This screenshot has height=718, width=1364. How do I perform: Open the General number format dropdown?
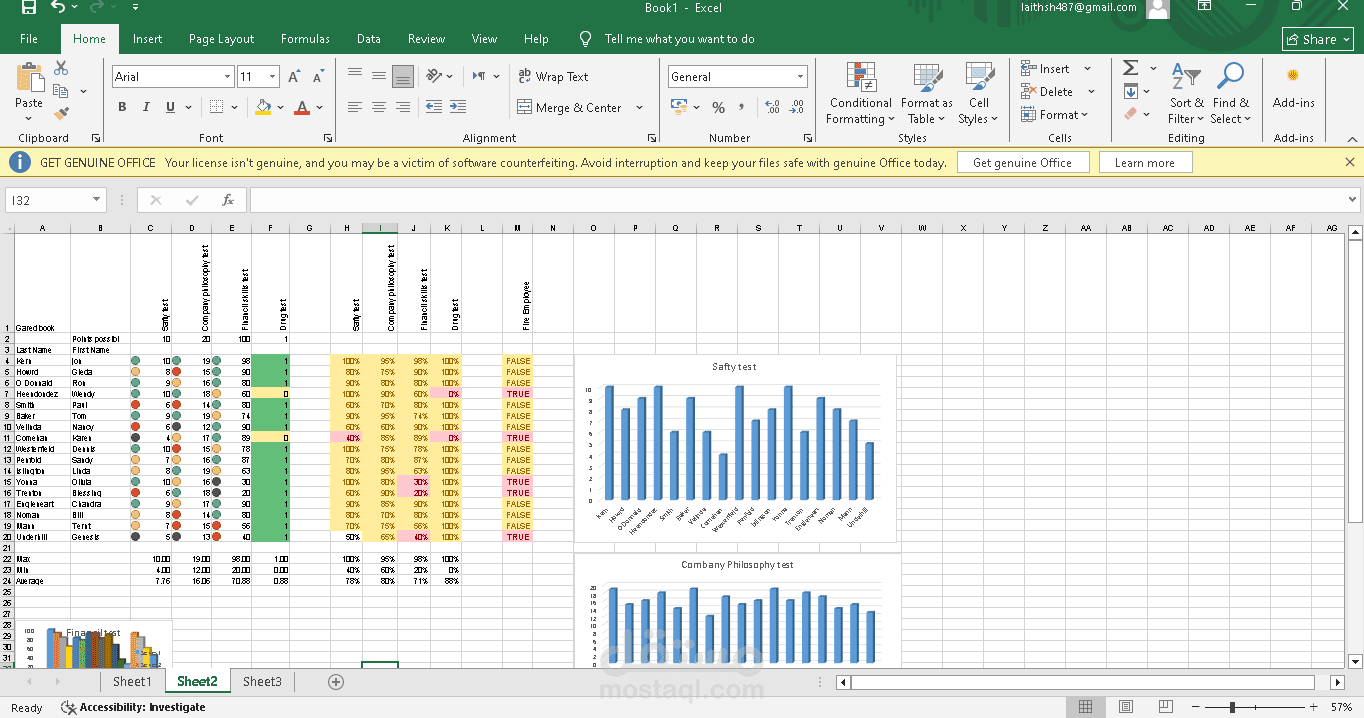click(x=800, y=77)
